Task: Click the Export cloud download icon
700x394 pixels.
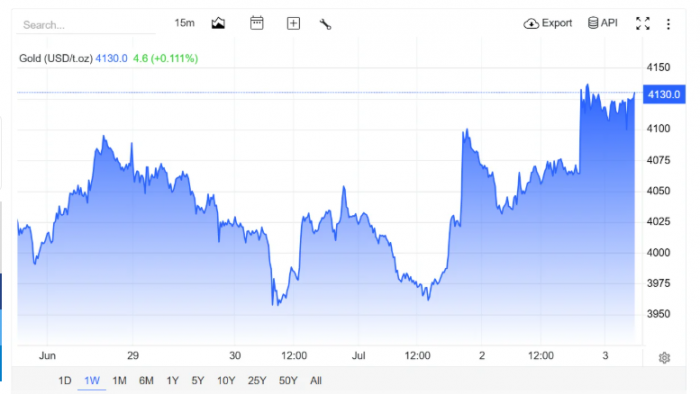Action: (x=531, y=23)
